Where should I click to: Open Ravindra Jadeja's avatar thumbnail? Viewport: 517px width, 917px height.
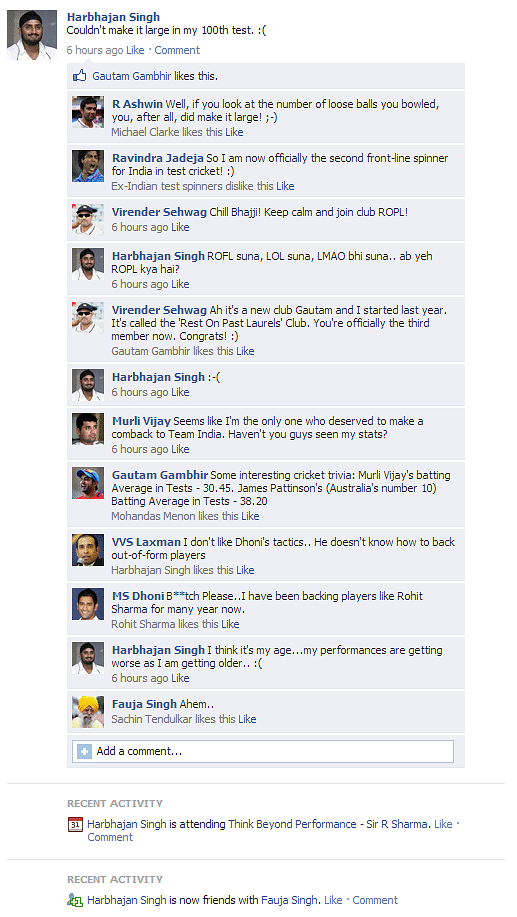(88, 166)
